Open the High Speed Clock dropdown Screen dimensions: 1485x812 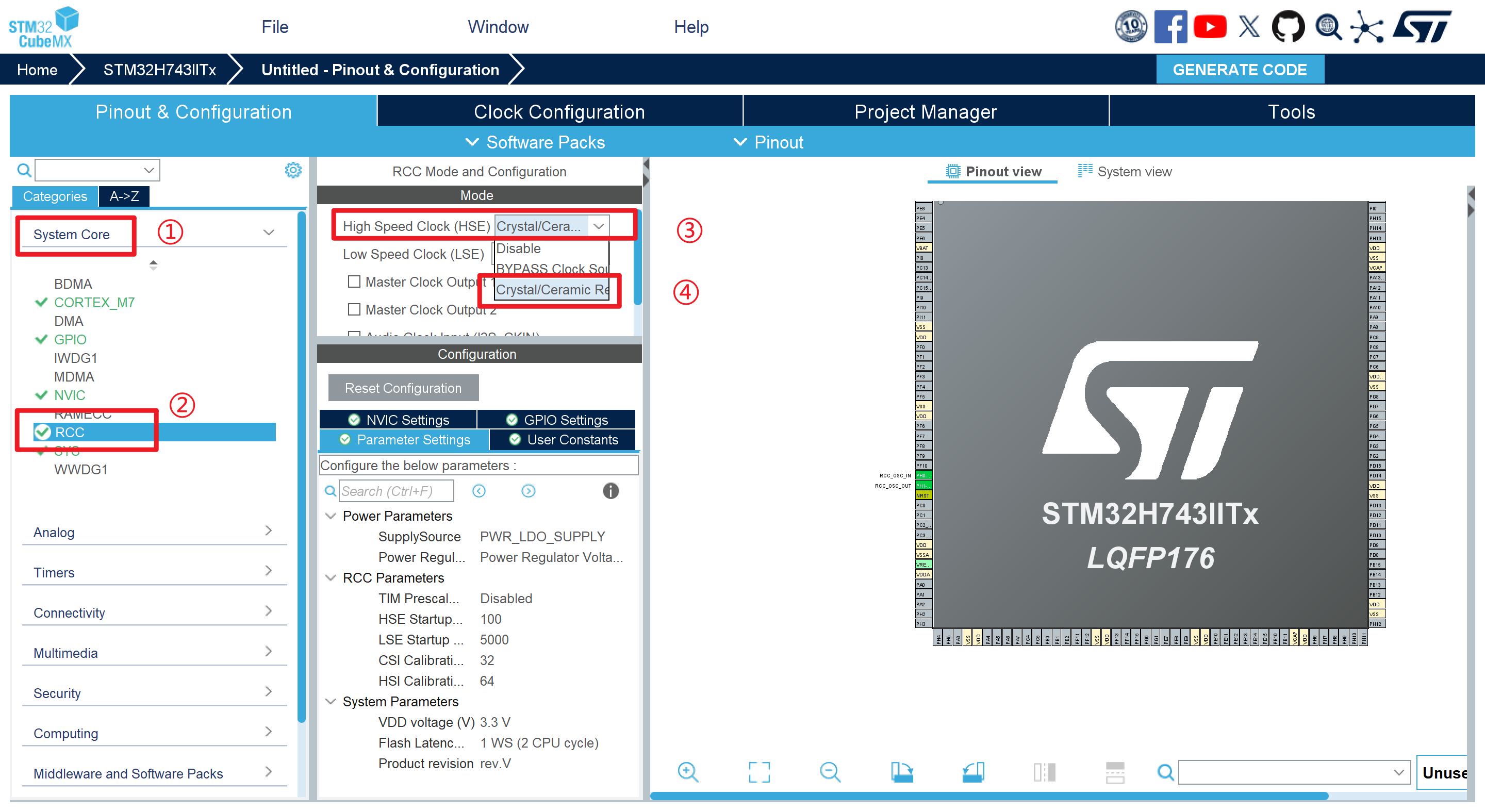[x=599, y=226]
